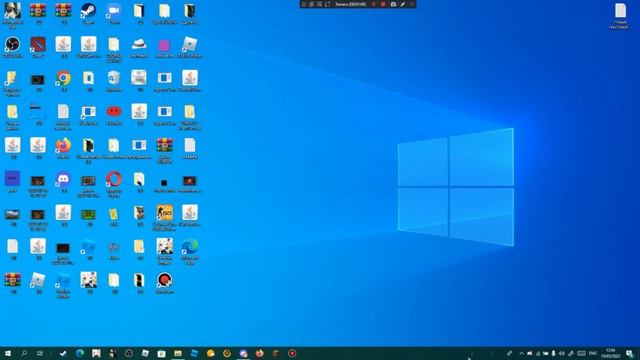Open the volume control in system tray

tap(562, 353)
